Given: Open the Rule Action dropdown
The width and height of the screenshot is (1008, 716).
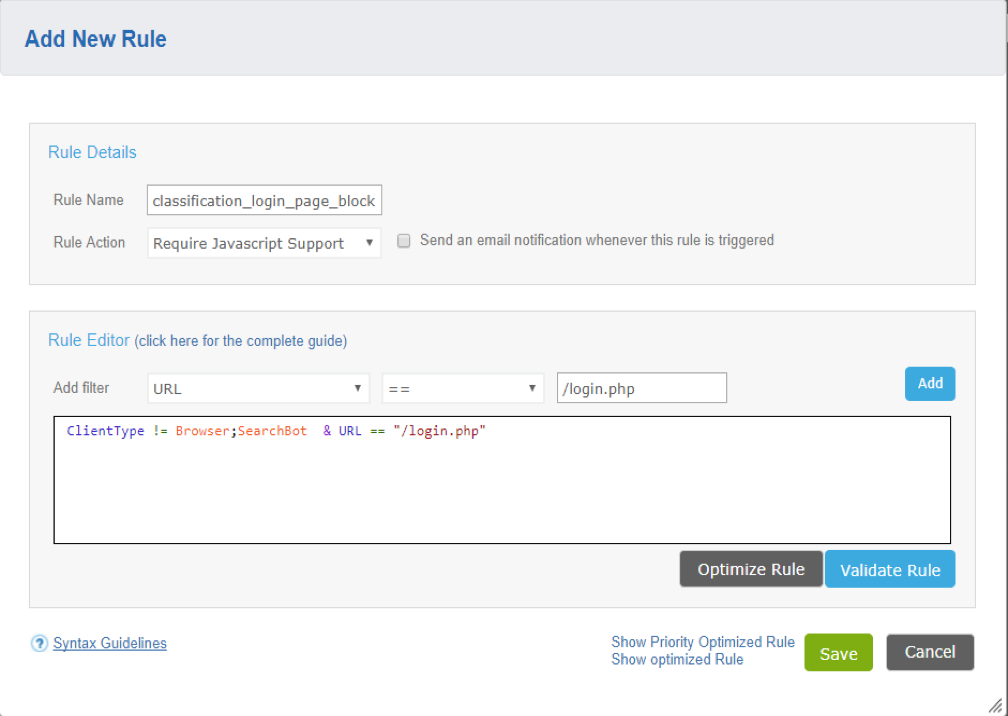Looking at the screenshot, I should pyautogui.click(x=263, y=242).
